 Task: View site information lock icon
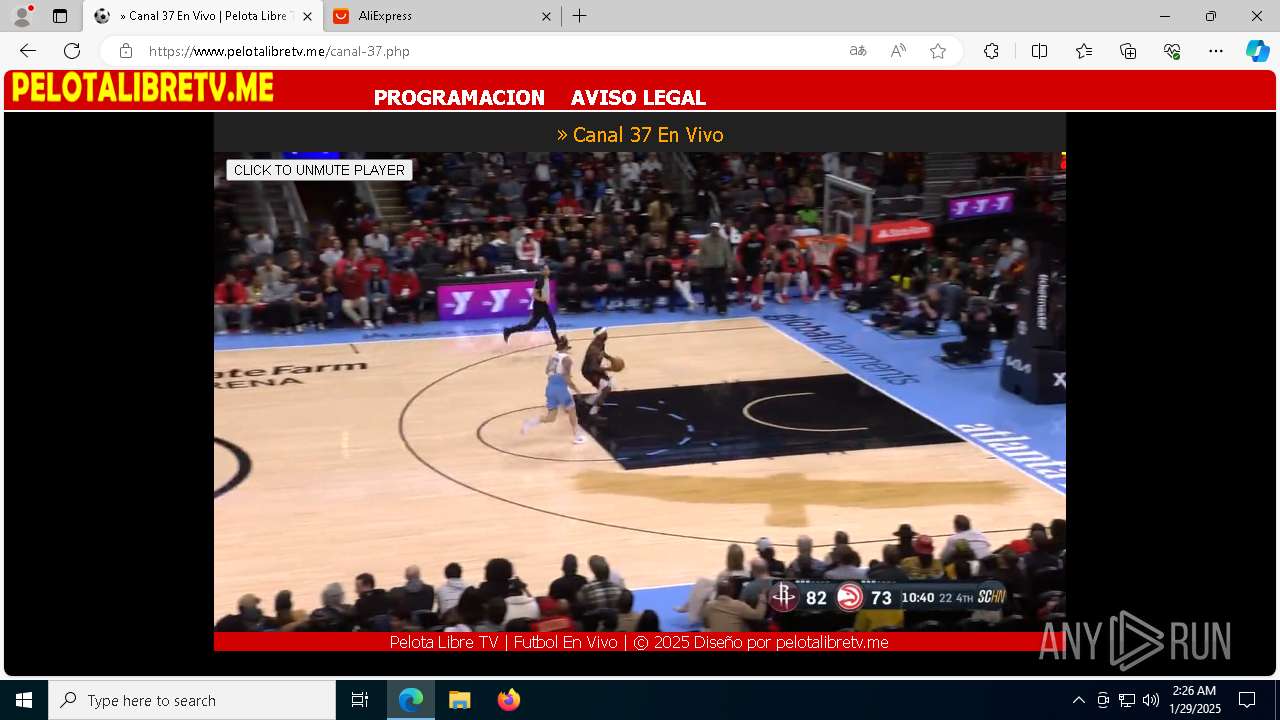(x=125, y=51)
